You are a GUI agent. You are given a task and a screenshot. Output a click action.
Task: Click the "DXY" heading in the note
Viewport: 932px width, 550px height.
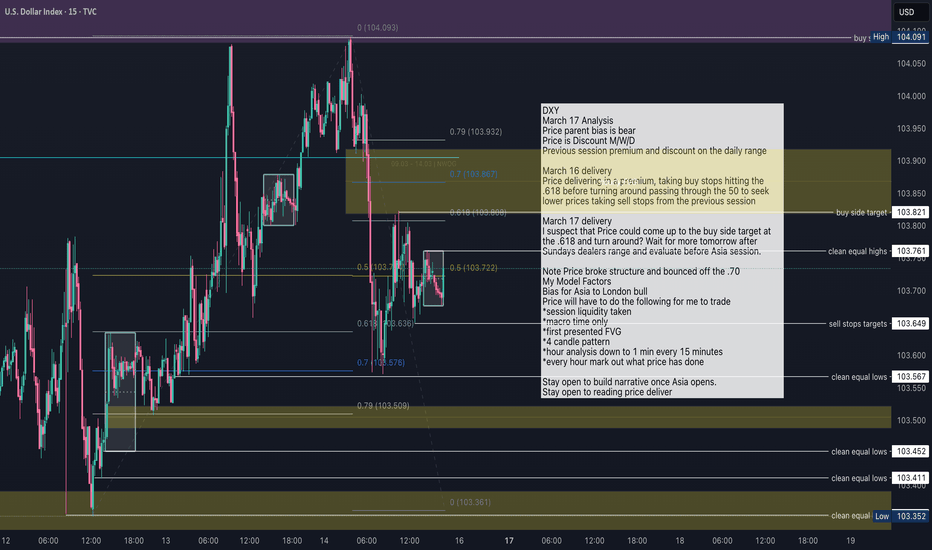point(550,111)
